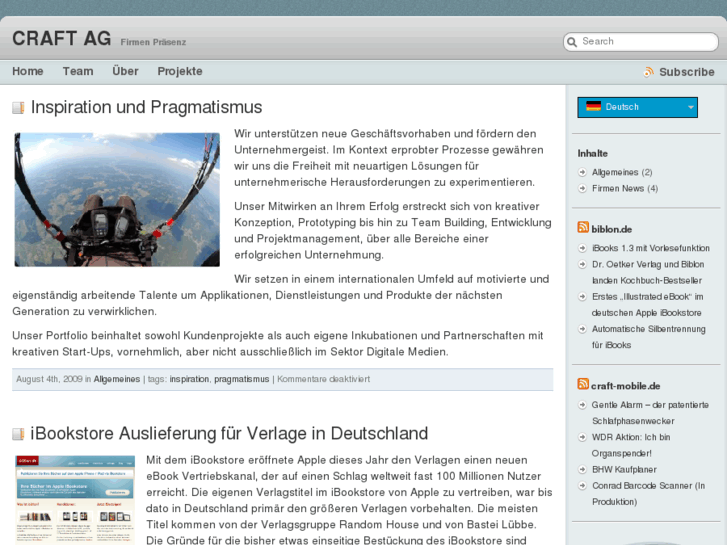The width and height of the screenshot is (727, 545).
Task: Open the Inspiration und Pragmatismus post title
Action: [147, 107]
